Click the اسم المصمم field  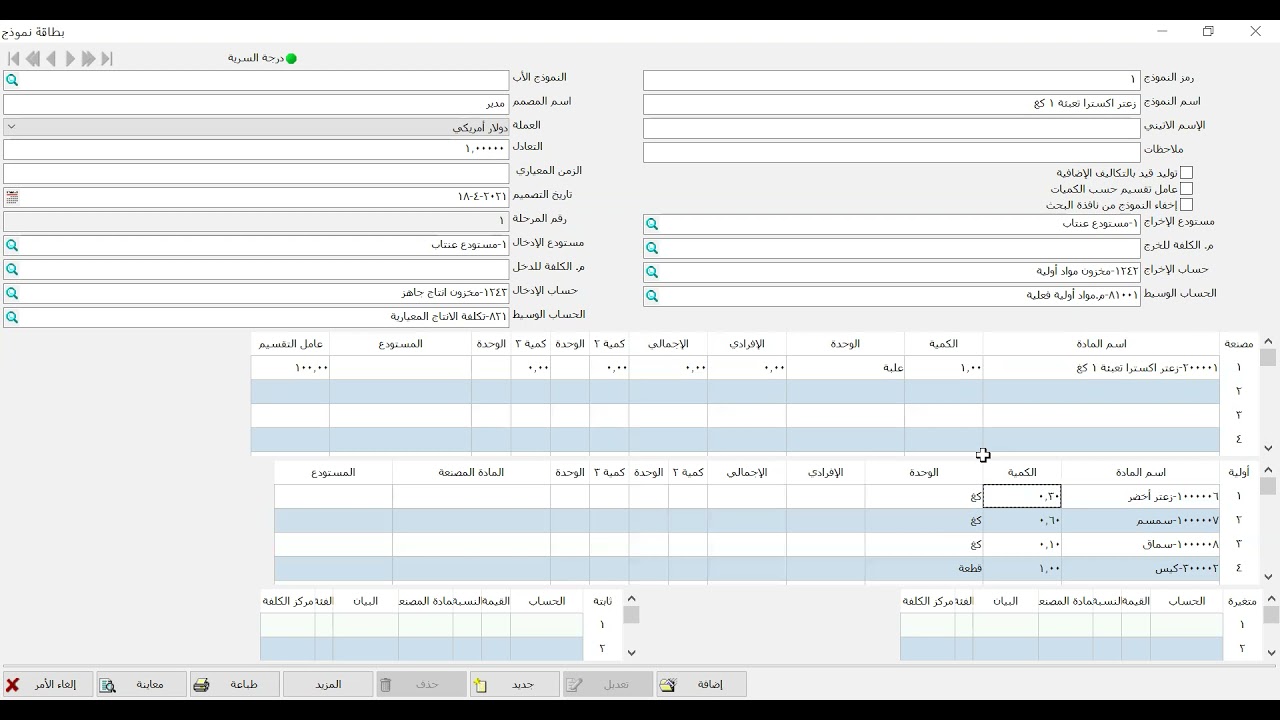click(256, 104)
